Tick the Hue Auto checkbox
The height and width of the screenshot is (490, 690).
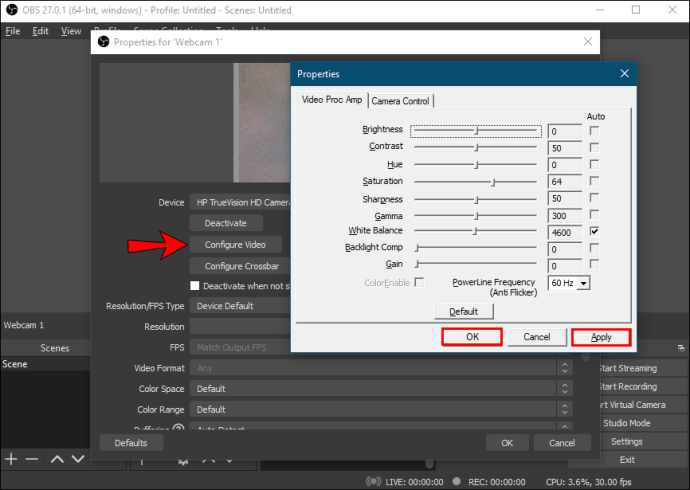pyautogui.click(x=594, y=164)
